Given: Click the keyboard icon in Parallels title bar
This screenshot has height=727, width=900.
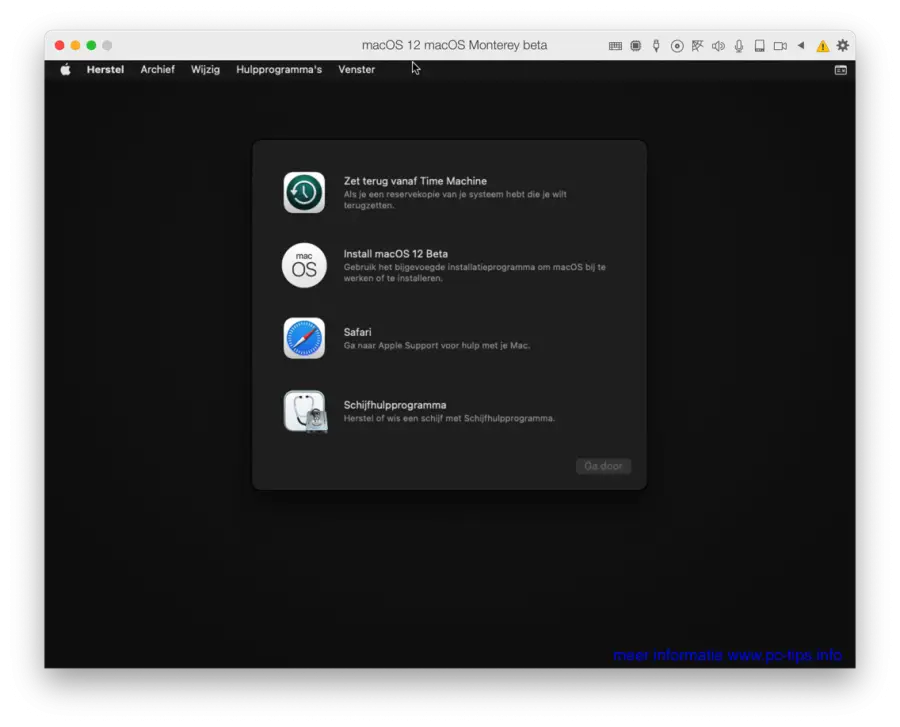Looking at the screenshot, I should coord(615,46).
